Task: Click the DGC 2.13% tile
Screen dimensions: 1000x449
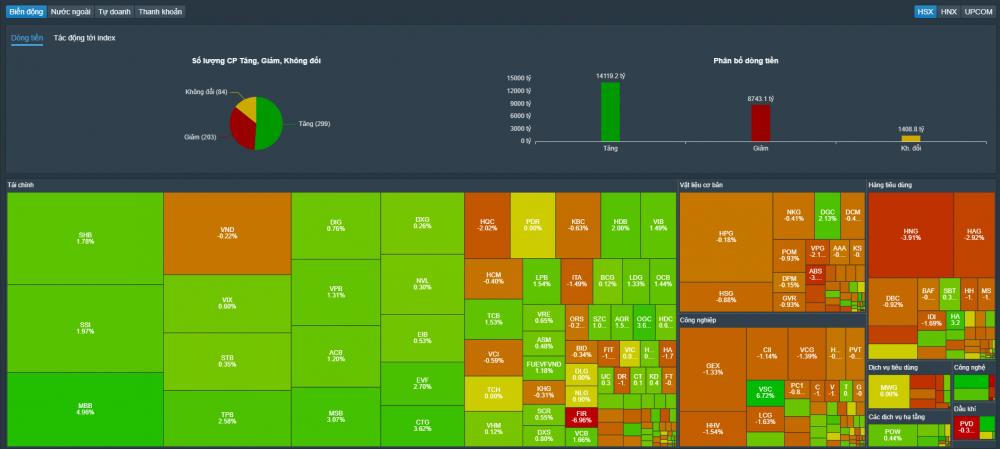Action: (827, 216)
